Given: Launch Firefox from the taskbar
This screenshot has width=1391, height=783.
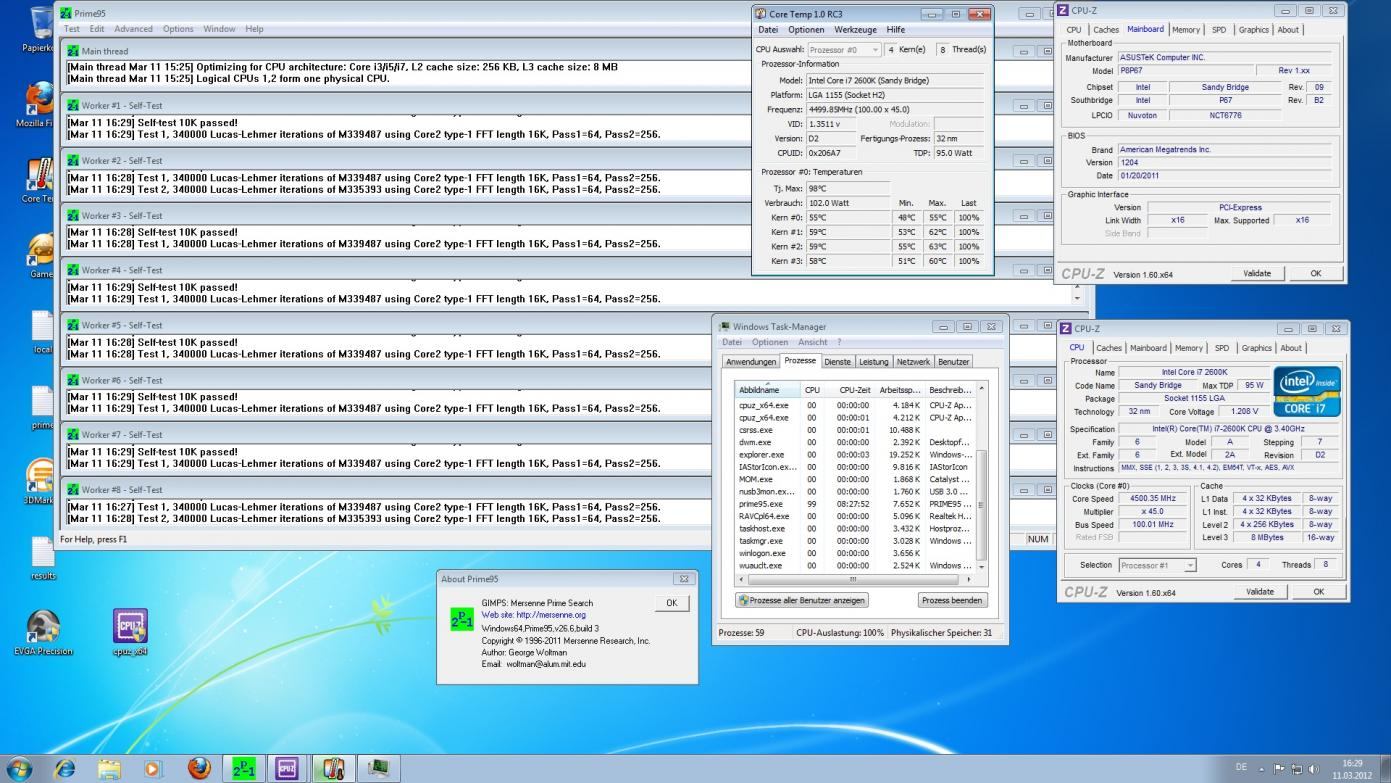Looking at the screenshot, I should tap(199, 768).
